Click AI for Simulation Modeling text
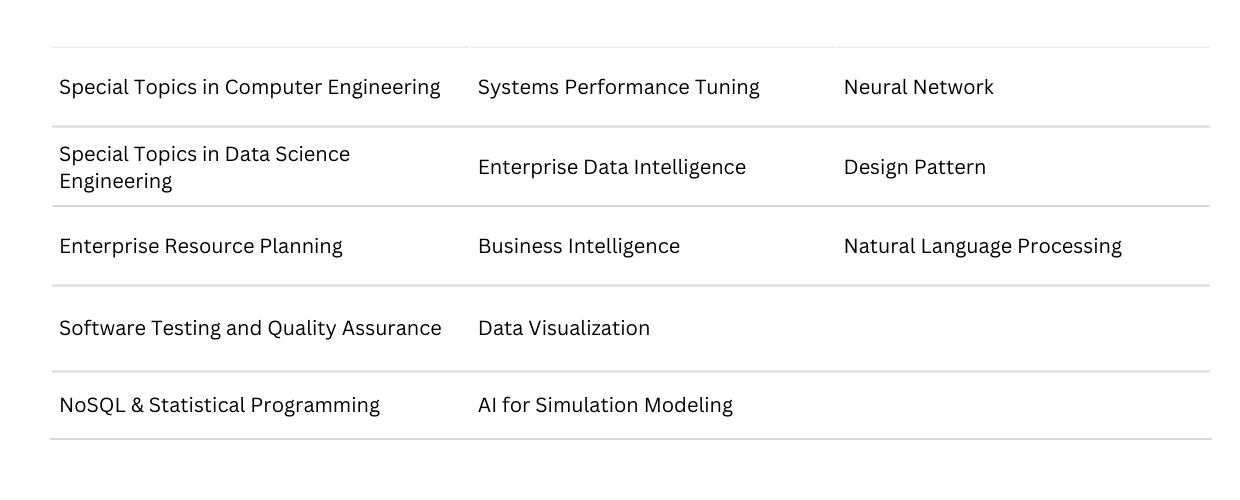Screen dimensions: 1240x500 [605, 405]
